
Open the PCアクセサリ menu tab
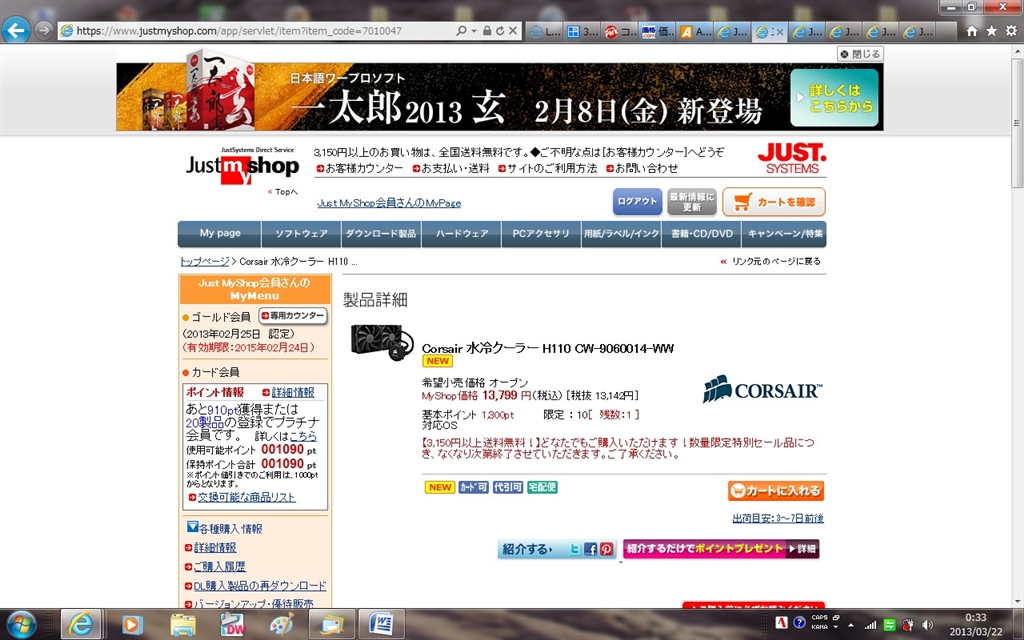541,234
